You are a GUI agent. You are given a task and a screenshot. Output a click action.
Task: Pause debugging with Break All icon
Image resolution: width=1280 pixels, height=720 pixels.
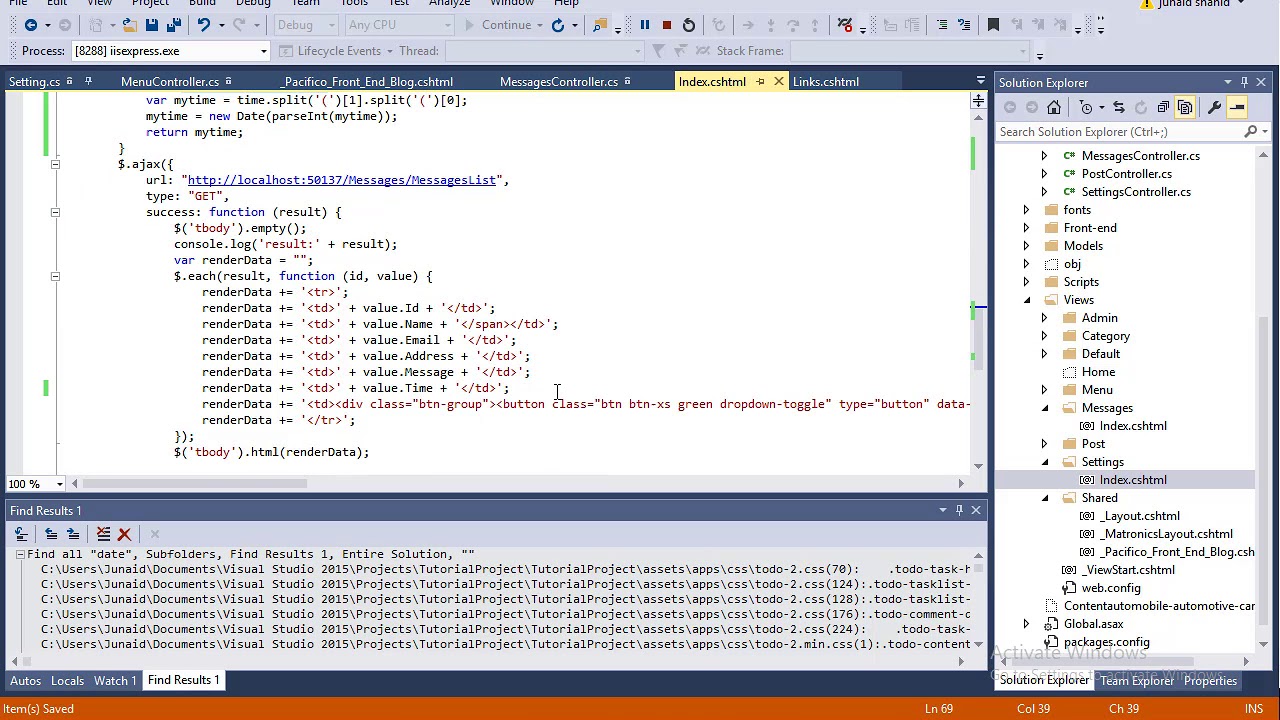point(645,25)
